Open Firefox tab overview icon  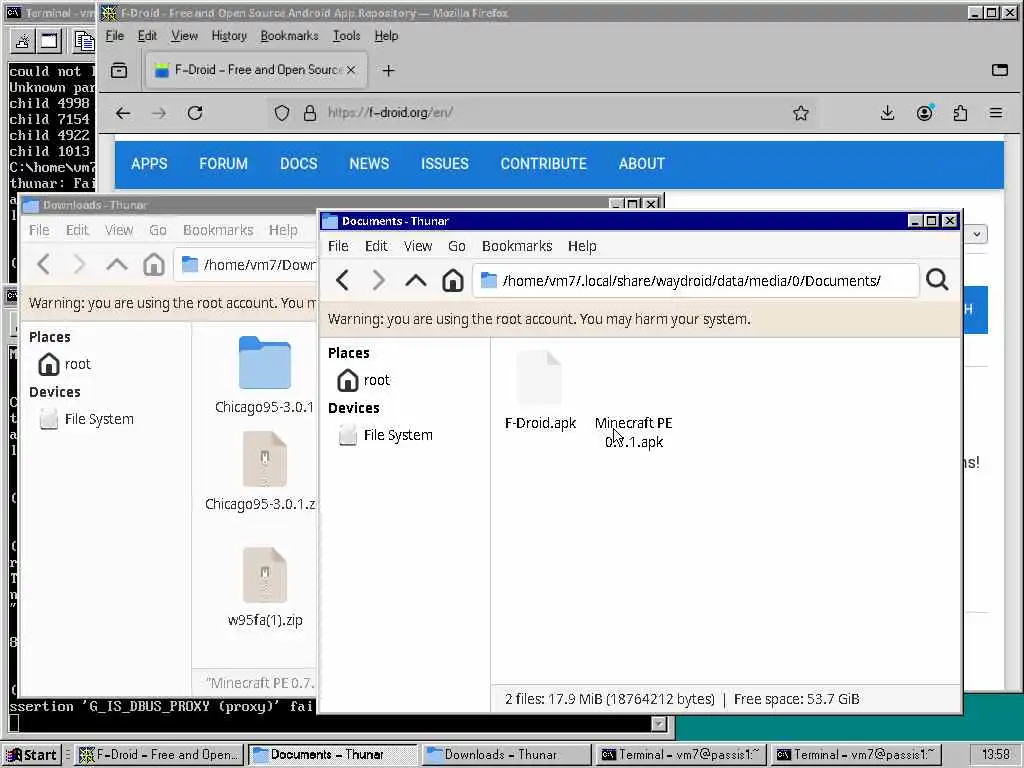(1000, 70)
